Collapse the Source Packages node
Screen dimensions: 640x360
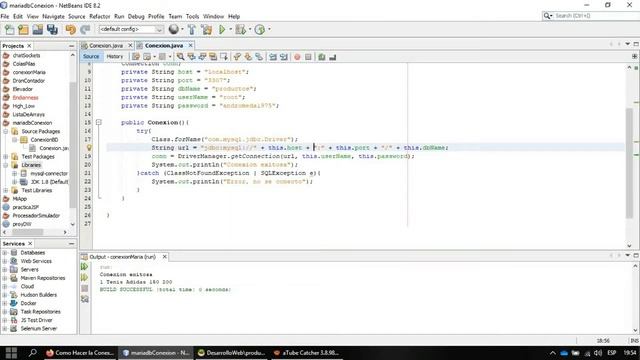(x=6, y=131)
